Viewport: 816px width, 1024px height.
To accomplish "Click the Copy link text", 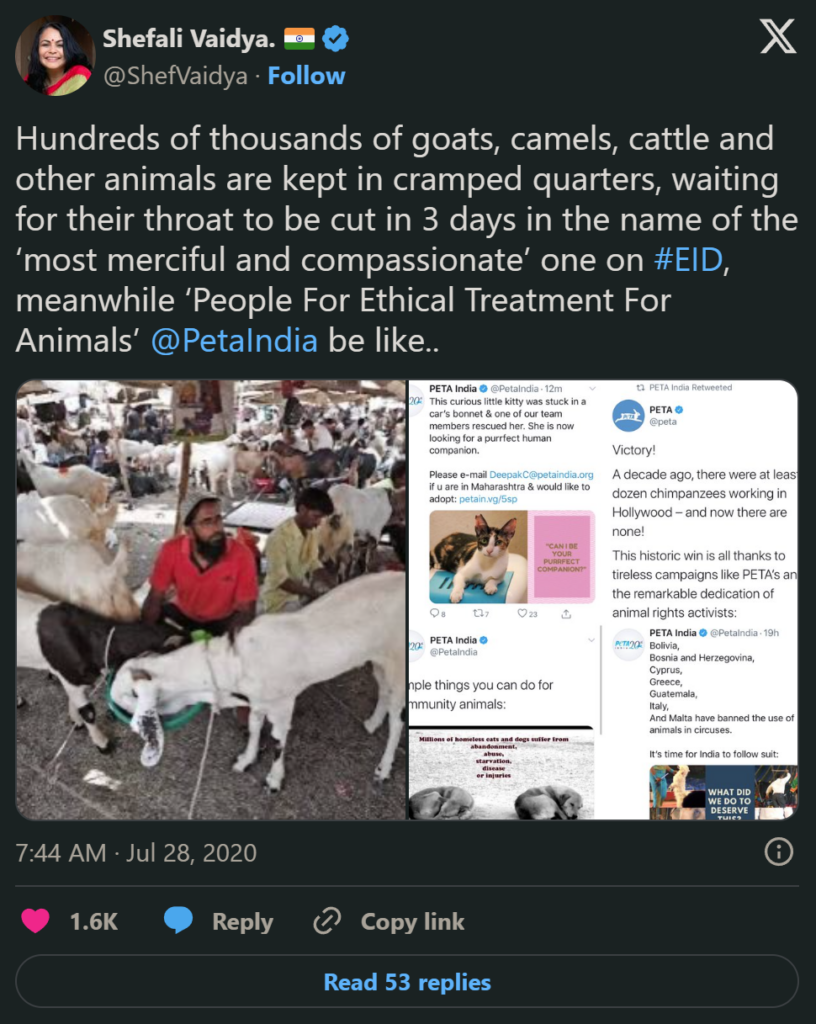I will tap(412, 921).
